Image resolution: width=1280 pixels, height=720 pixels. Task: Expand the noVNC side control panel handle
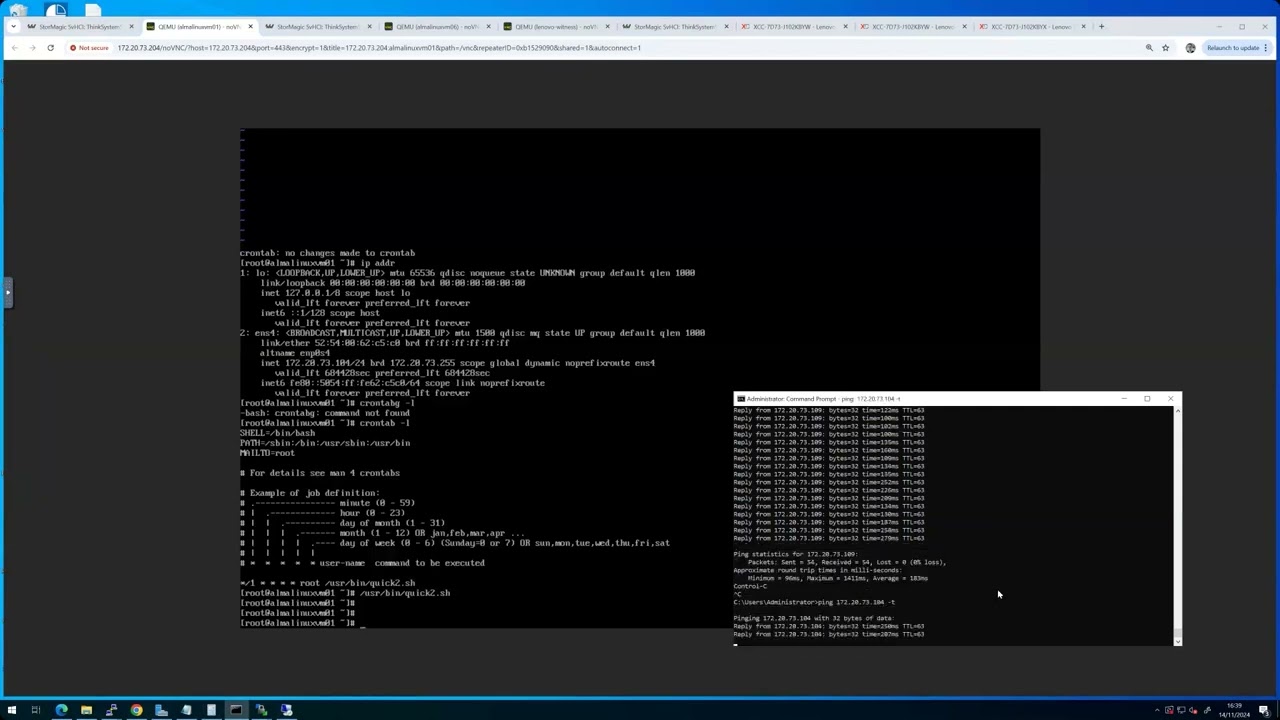click(6, 293)
